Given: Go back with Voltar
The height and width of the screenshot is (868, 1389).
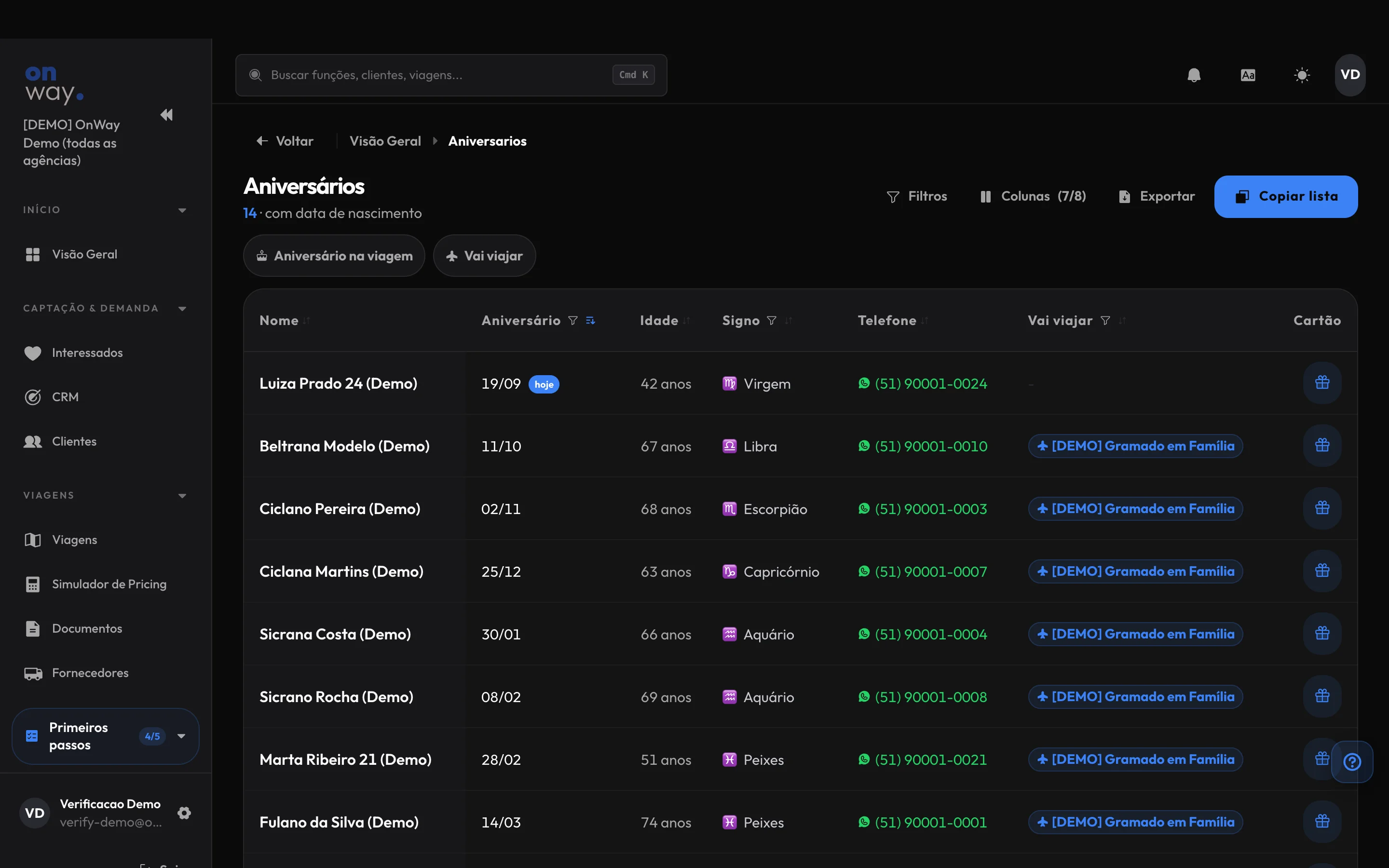Looking at the screenshot, I should (285, 141).
